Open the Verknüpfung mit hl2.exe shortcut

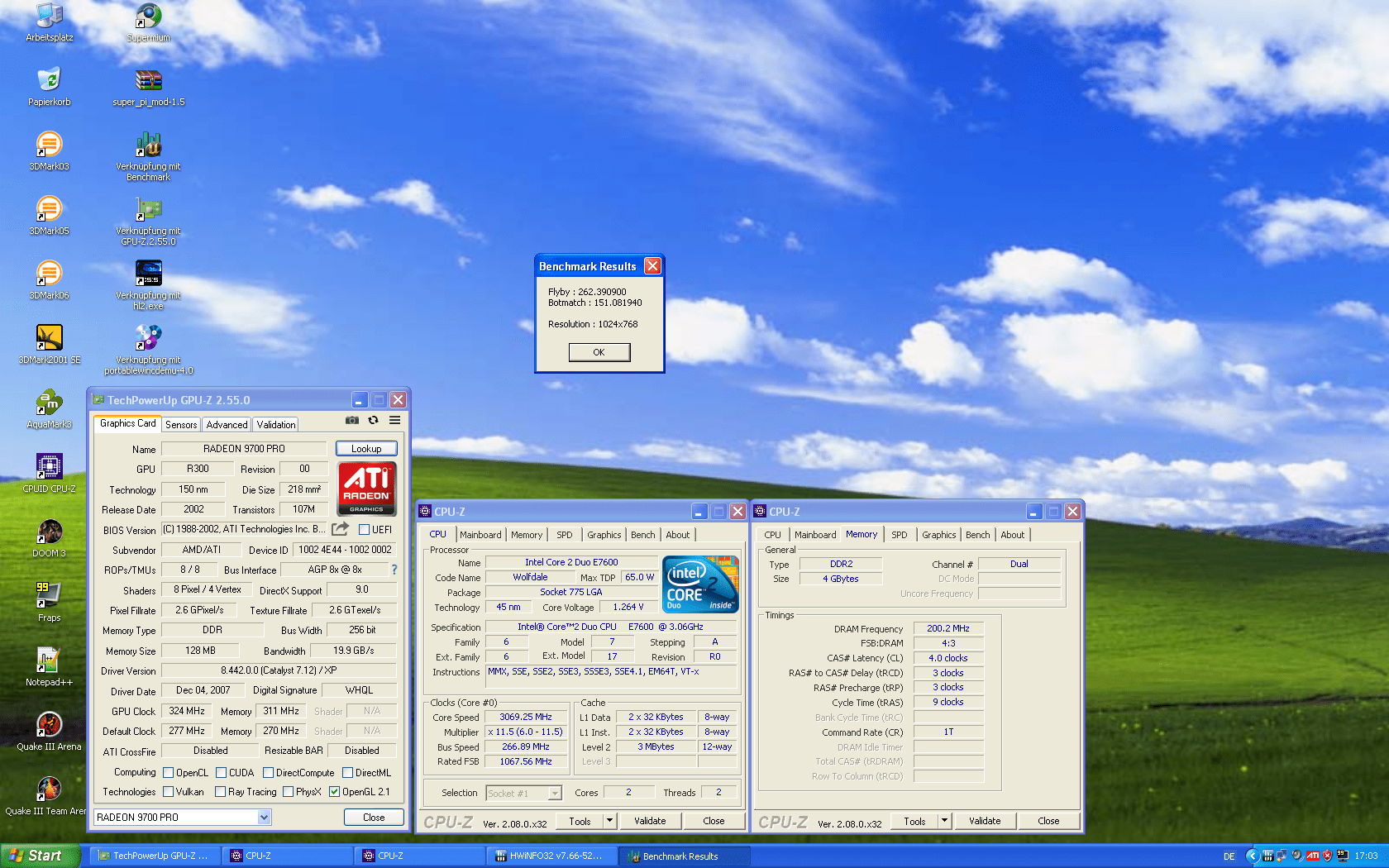click(x=149, y=285)
